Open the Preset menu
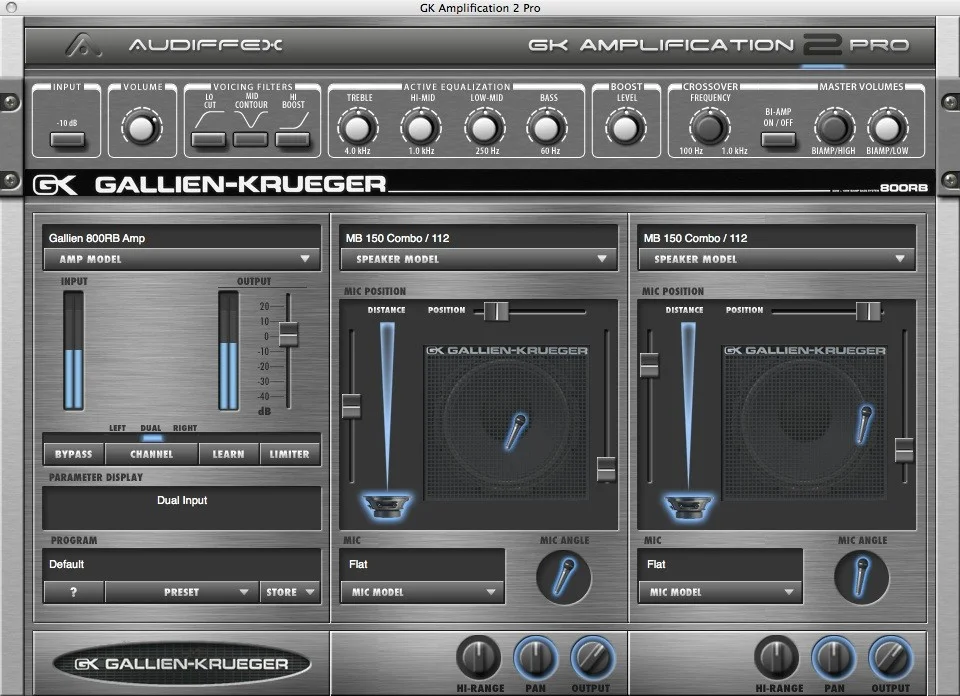This screenshot has width=960, height=696. (181, 592)
